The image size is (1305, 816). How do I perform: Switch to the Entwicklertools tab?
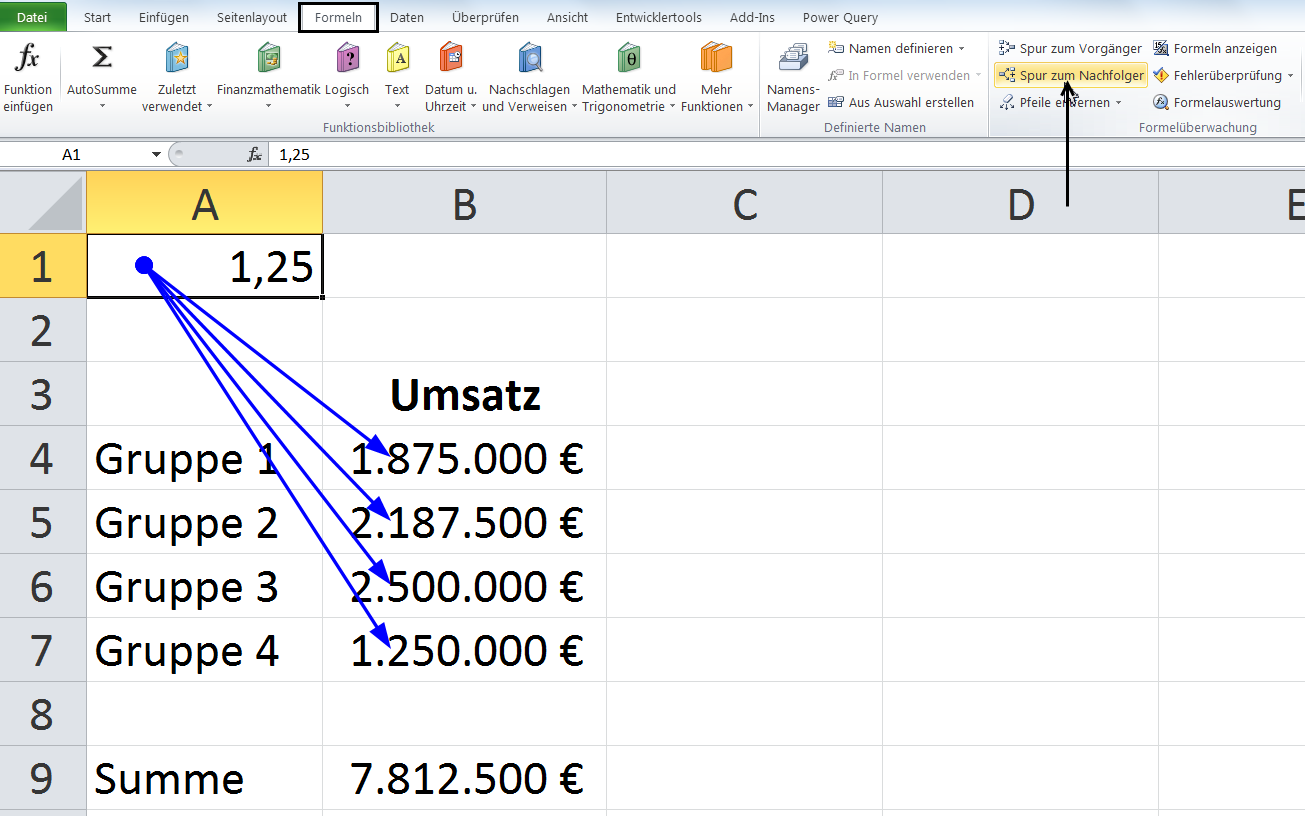click(x=659, y=17)
